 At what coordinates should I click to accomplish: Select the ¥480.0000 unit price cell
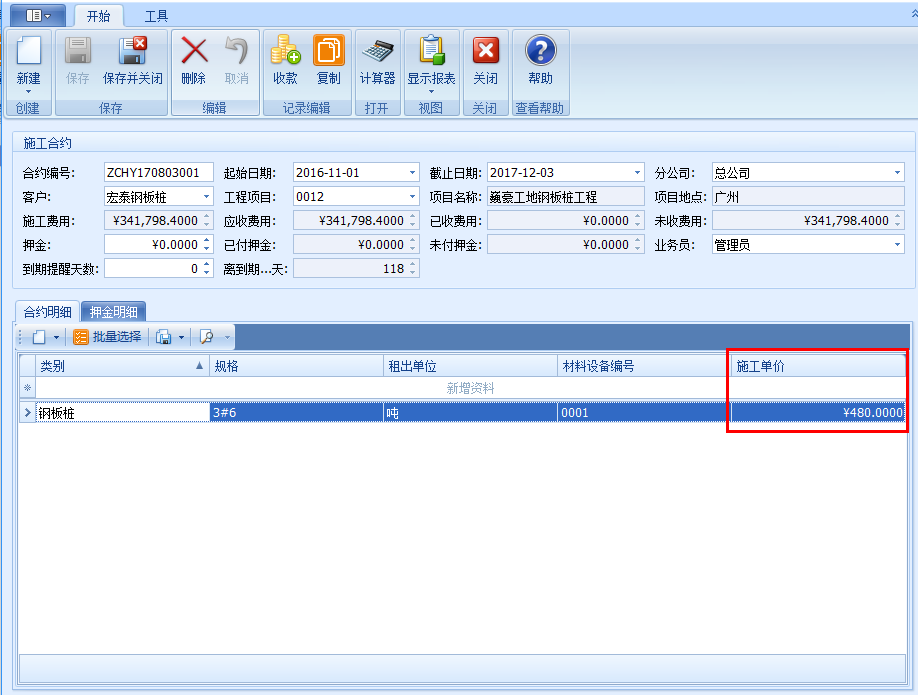point(818,413)
